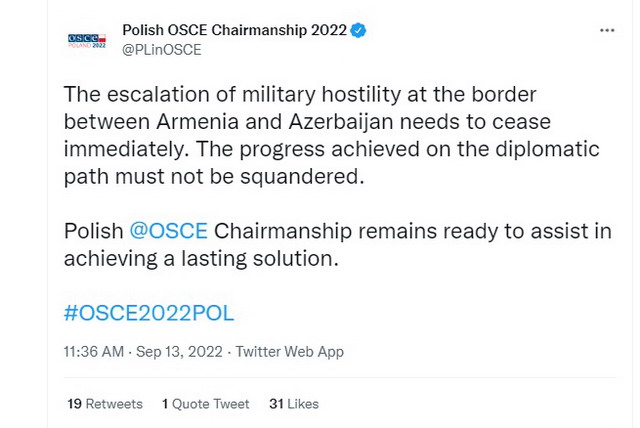Click the 11:36 AM timestamp
Image resolution: width=640 pixels, height=428 pixels.
pyautogui.click(x=93, y=352)
